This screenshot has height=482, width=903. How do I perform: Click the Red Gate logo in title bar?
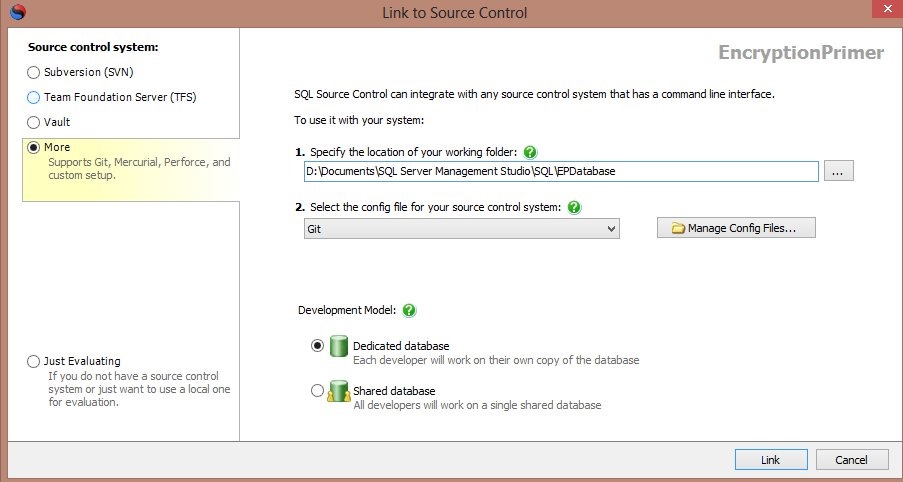15,13
